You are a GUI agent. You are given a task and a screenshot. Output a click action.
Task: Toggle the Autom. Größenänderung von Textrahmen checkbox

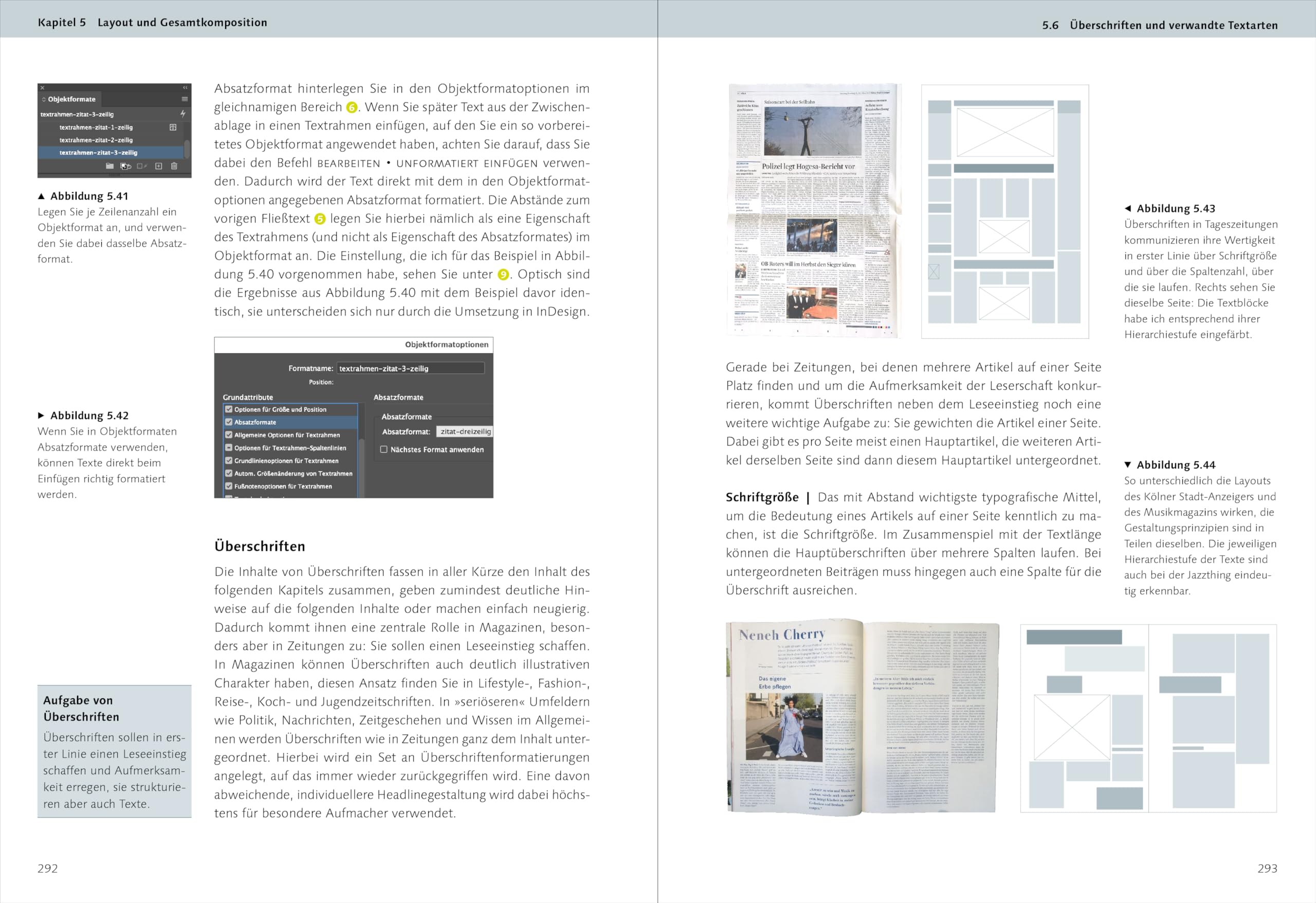[x=229, y=473]
